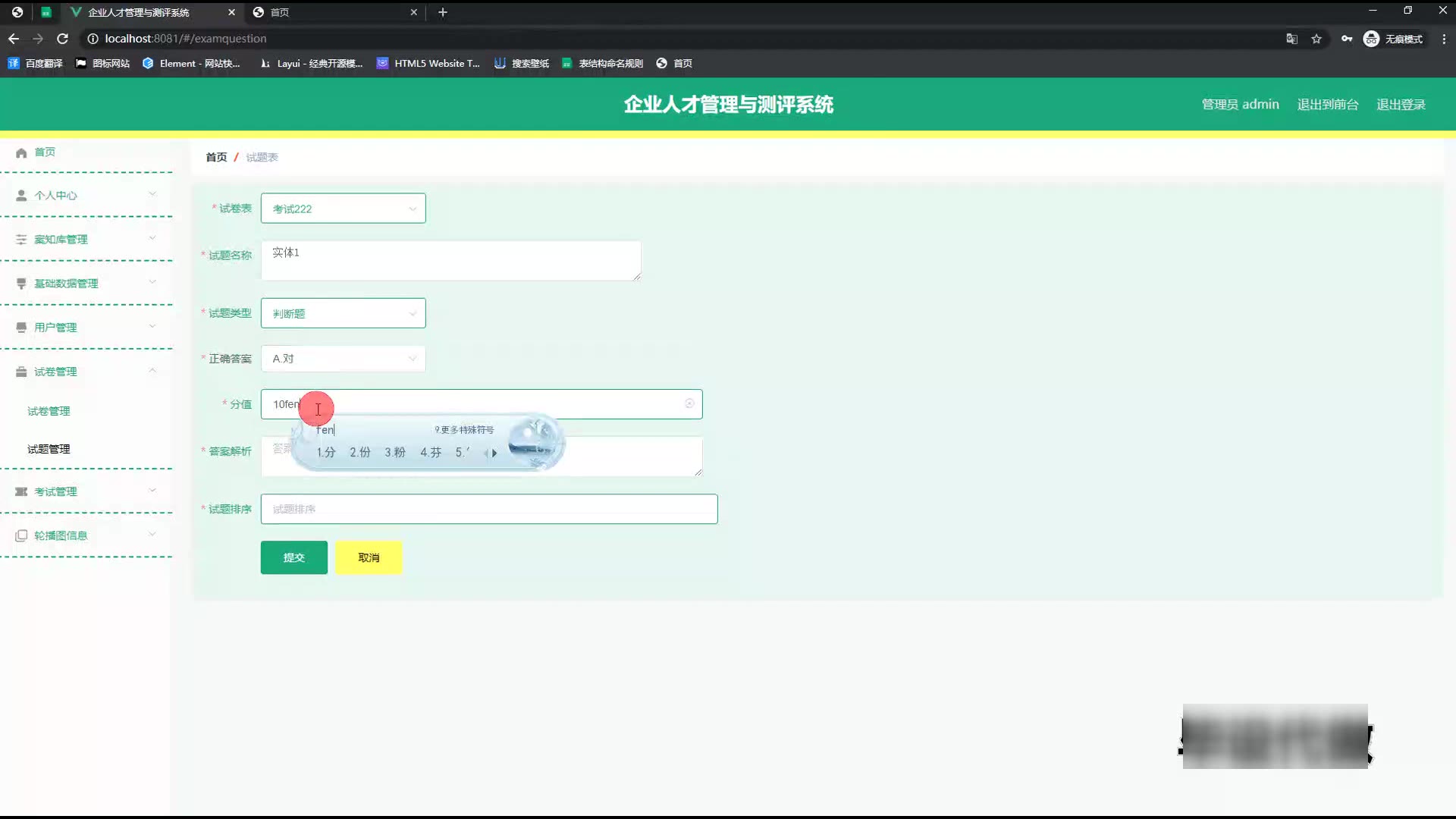The height and width of the screenshot is (819, 1456).
Task: Open the 图标网站 bookmark
Action: pyautogui.click(x=103, y=64)
